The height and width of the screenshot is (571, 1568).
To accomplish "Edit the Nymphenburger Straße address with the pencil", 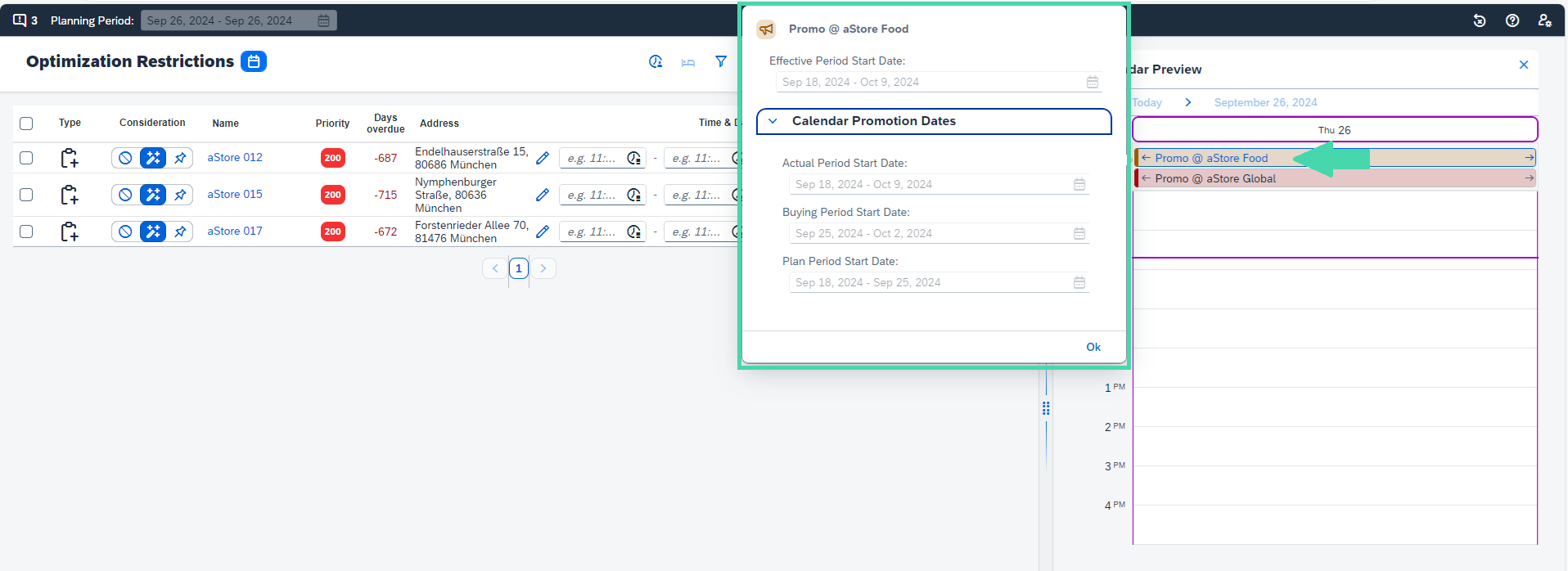I will coord(543,195).
